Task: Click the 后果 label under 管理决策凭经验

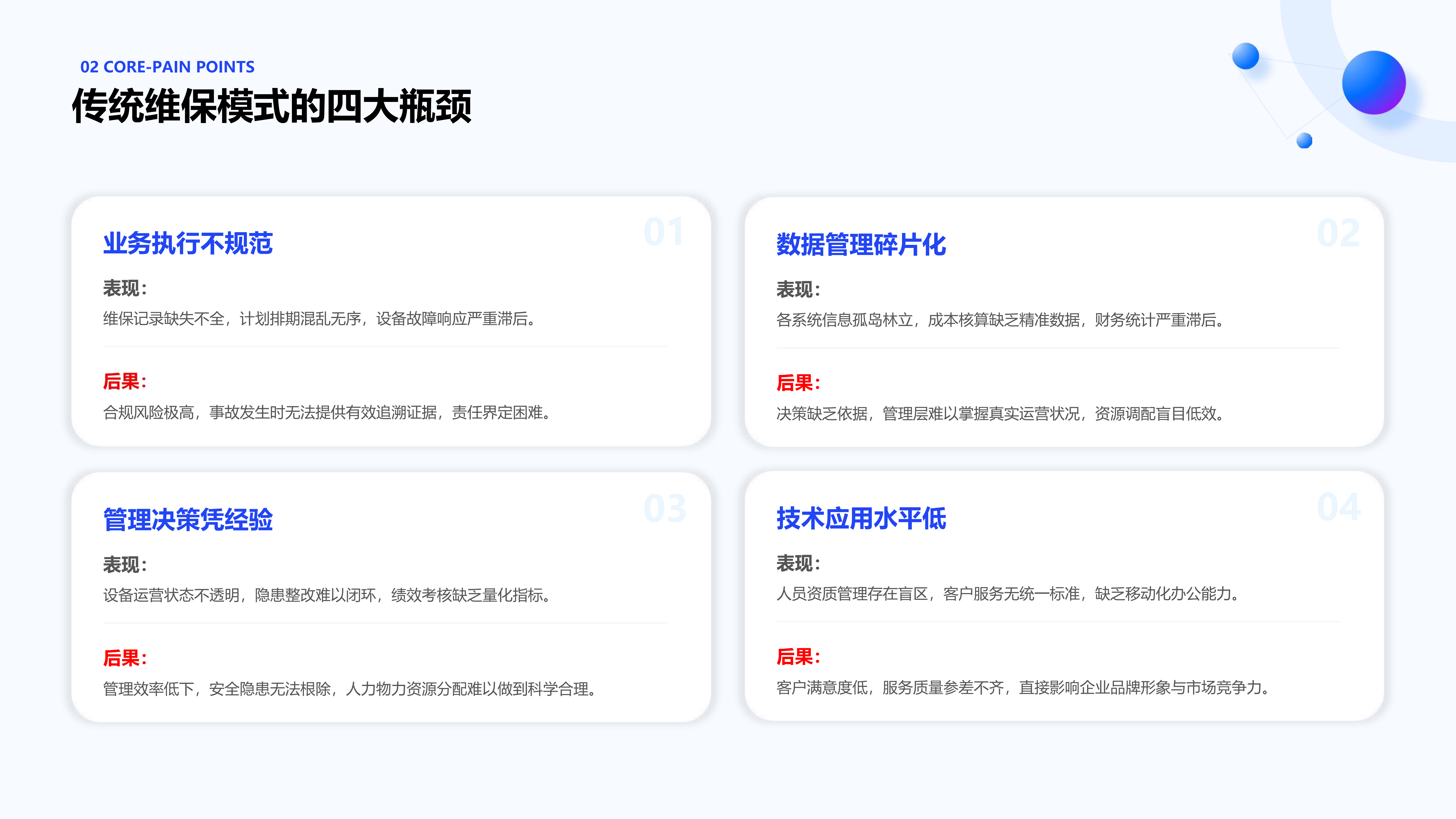Action: point(125,658)
